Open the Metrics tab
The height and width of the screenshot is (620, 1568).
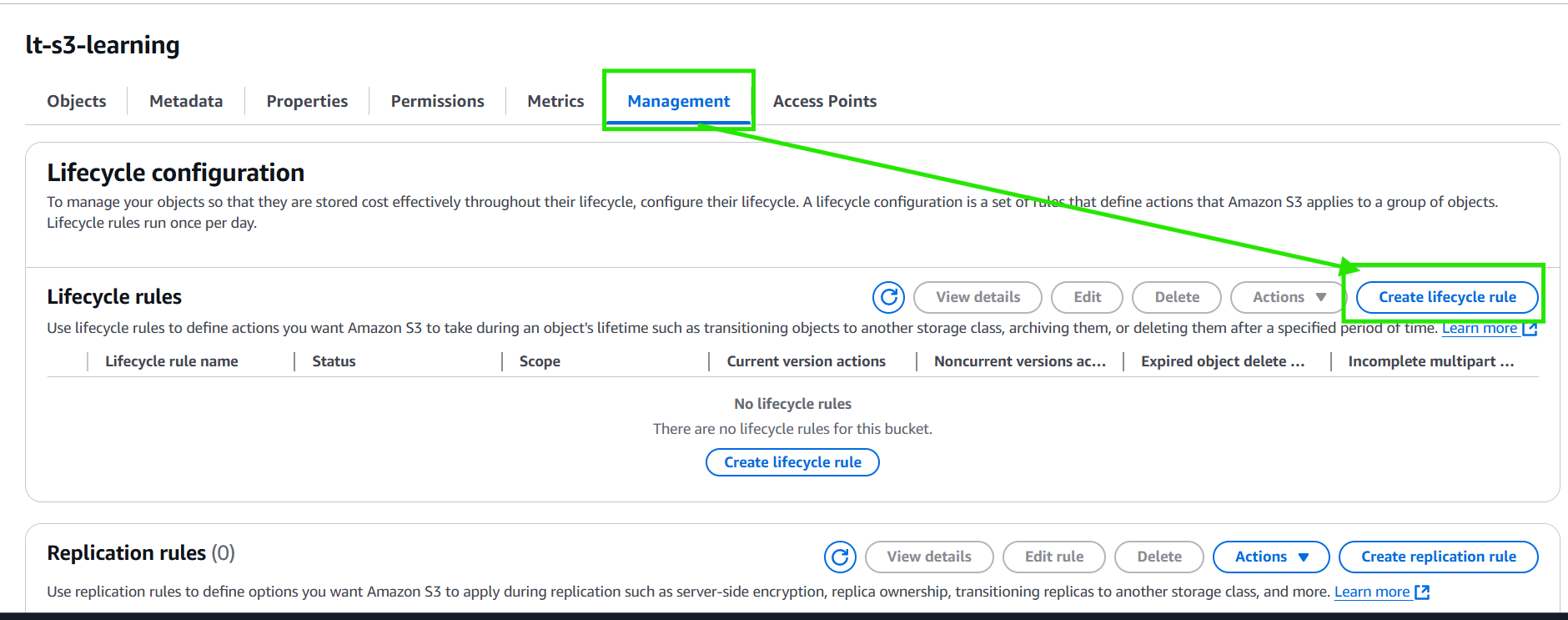coord(555,101)
